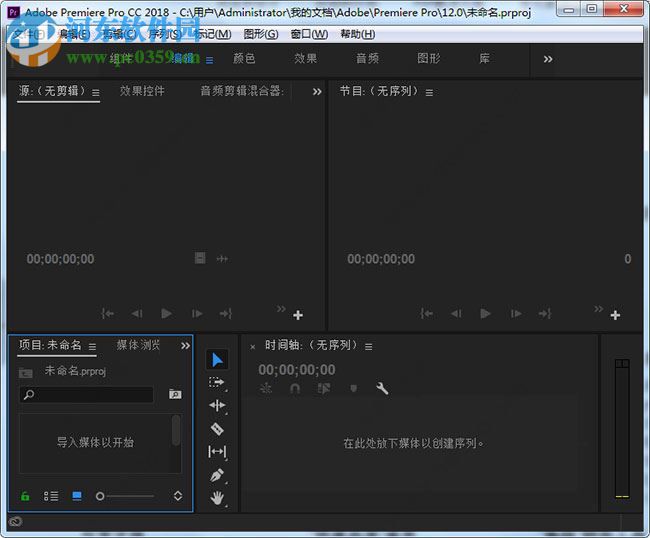Image resolution: width=650 pixels, height=538 pixels.
Task: Click Drag Video Only icon in Source monitor
Action: 200,258
